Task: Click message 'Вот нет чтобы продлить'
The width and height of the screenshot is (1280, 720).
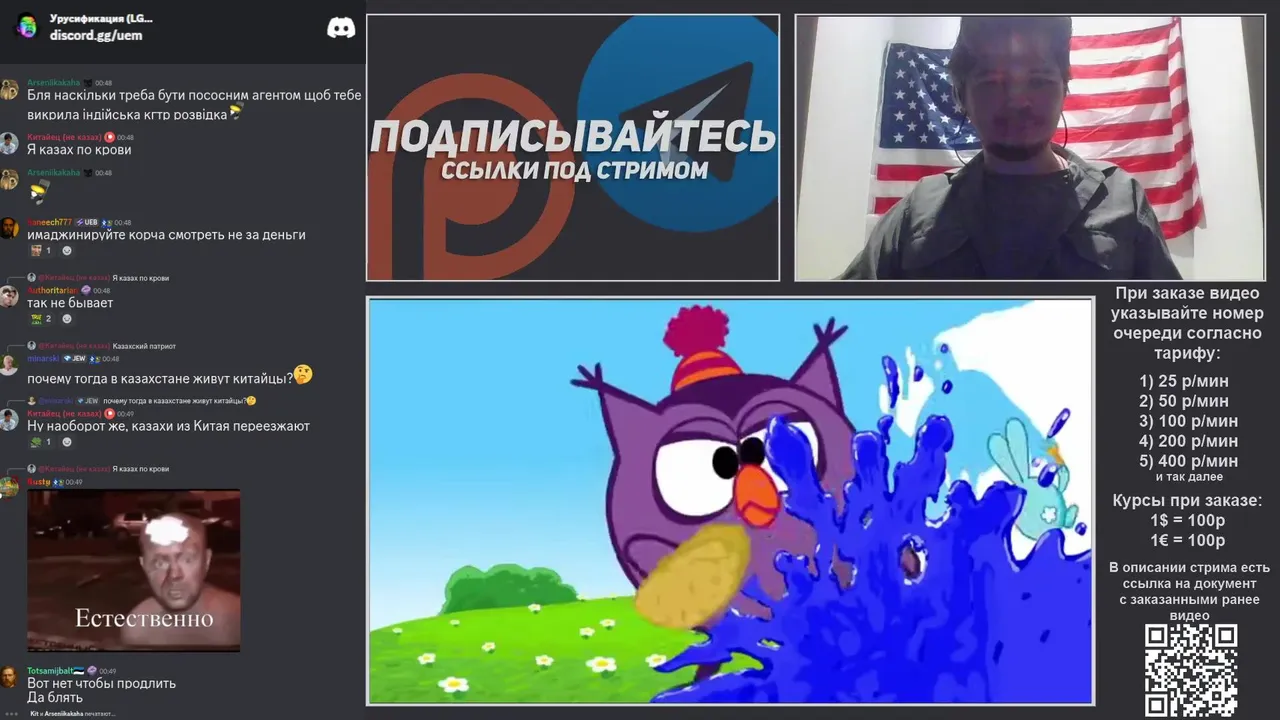Action: pos(101,683)
